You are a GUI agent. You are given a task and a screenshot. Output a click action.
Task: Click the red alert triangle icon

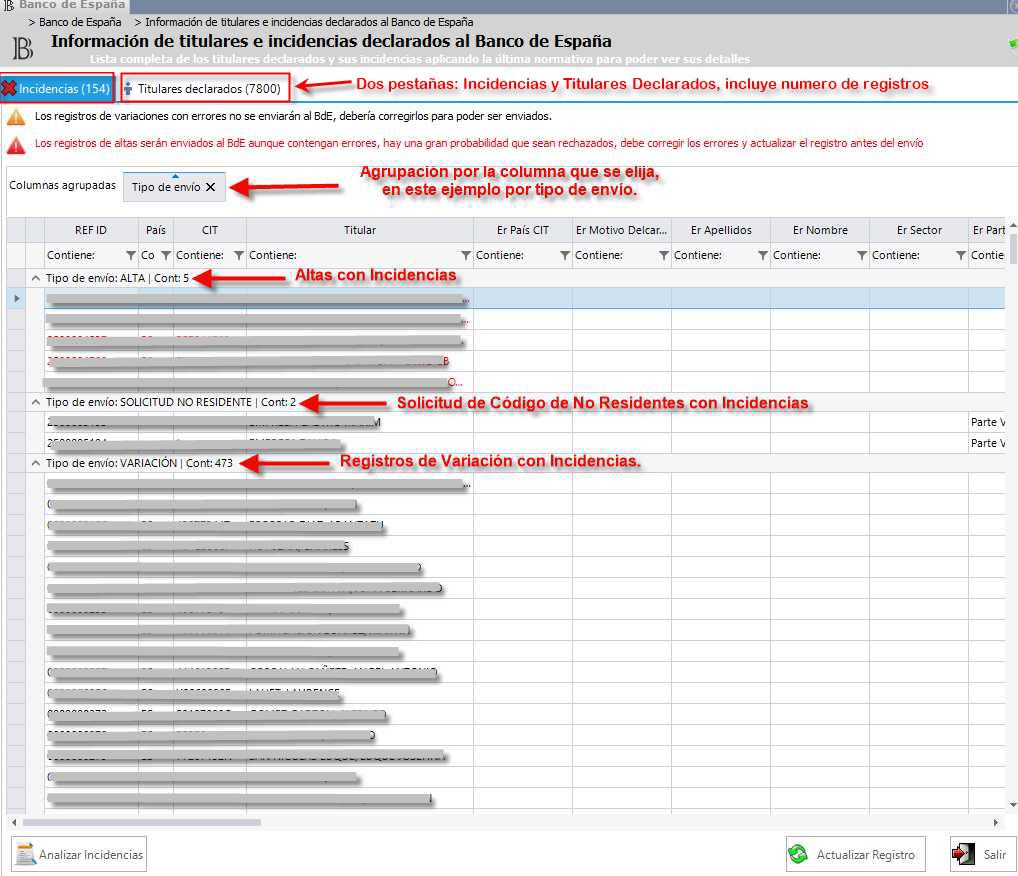click(x=16, y=145)
